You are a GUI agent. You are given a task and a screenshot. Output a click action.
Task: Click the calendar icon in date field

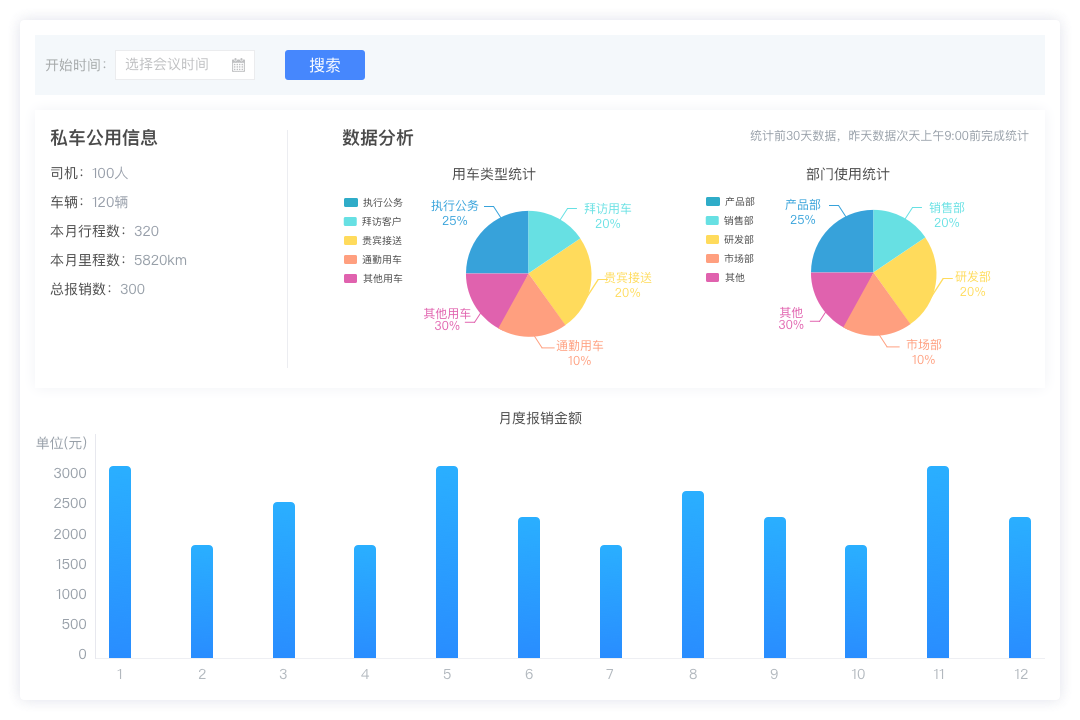(238, 65)
